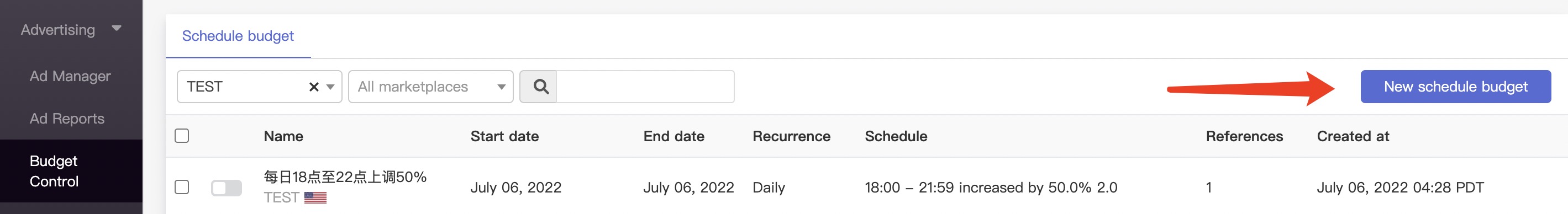Toggle the switch for the 每日18点至22点上调50% schedule

[227, 188]
